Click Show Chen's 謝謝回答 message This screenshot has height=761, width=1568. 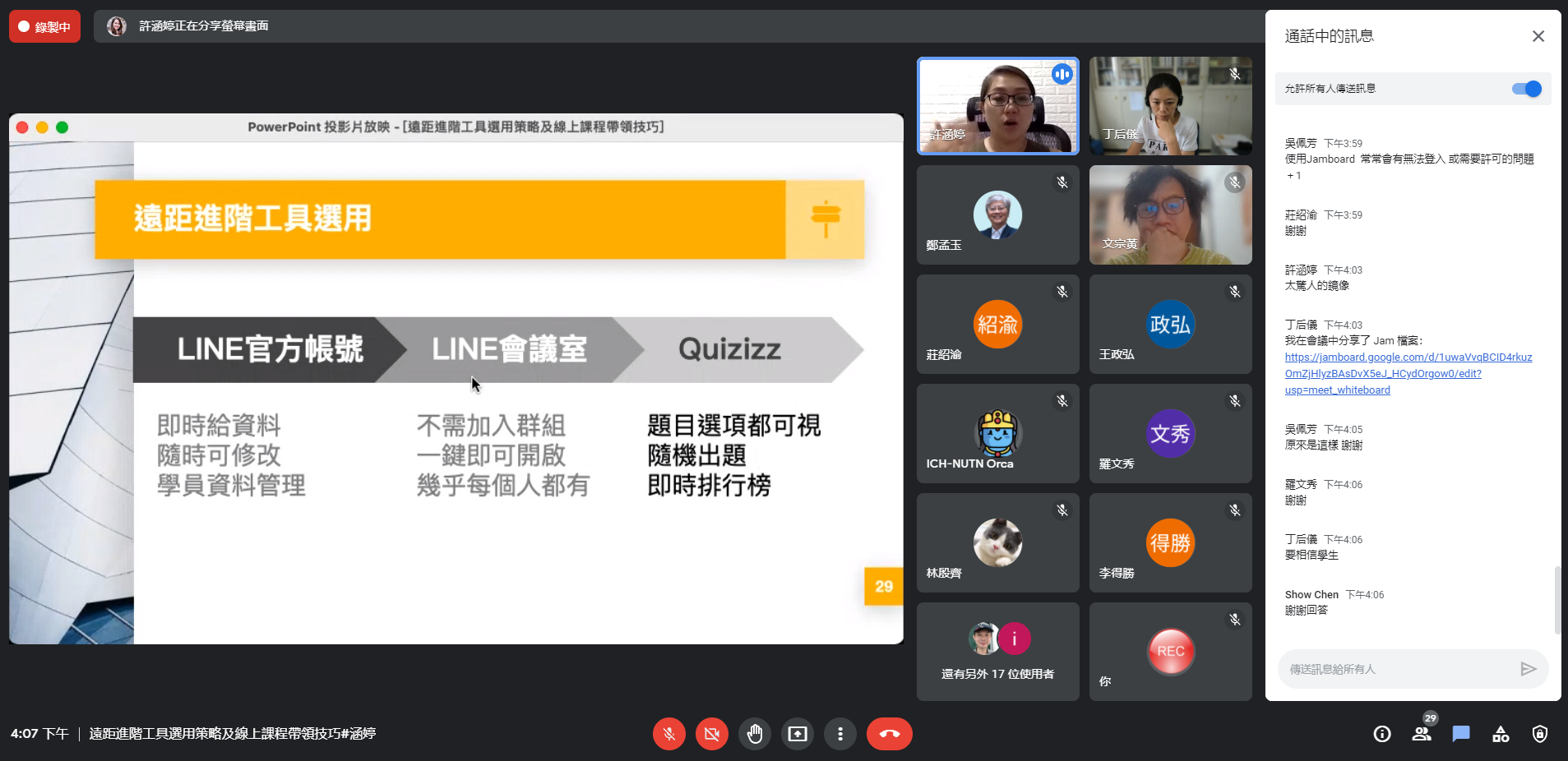click(x=1307, y=611)
